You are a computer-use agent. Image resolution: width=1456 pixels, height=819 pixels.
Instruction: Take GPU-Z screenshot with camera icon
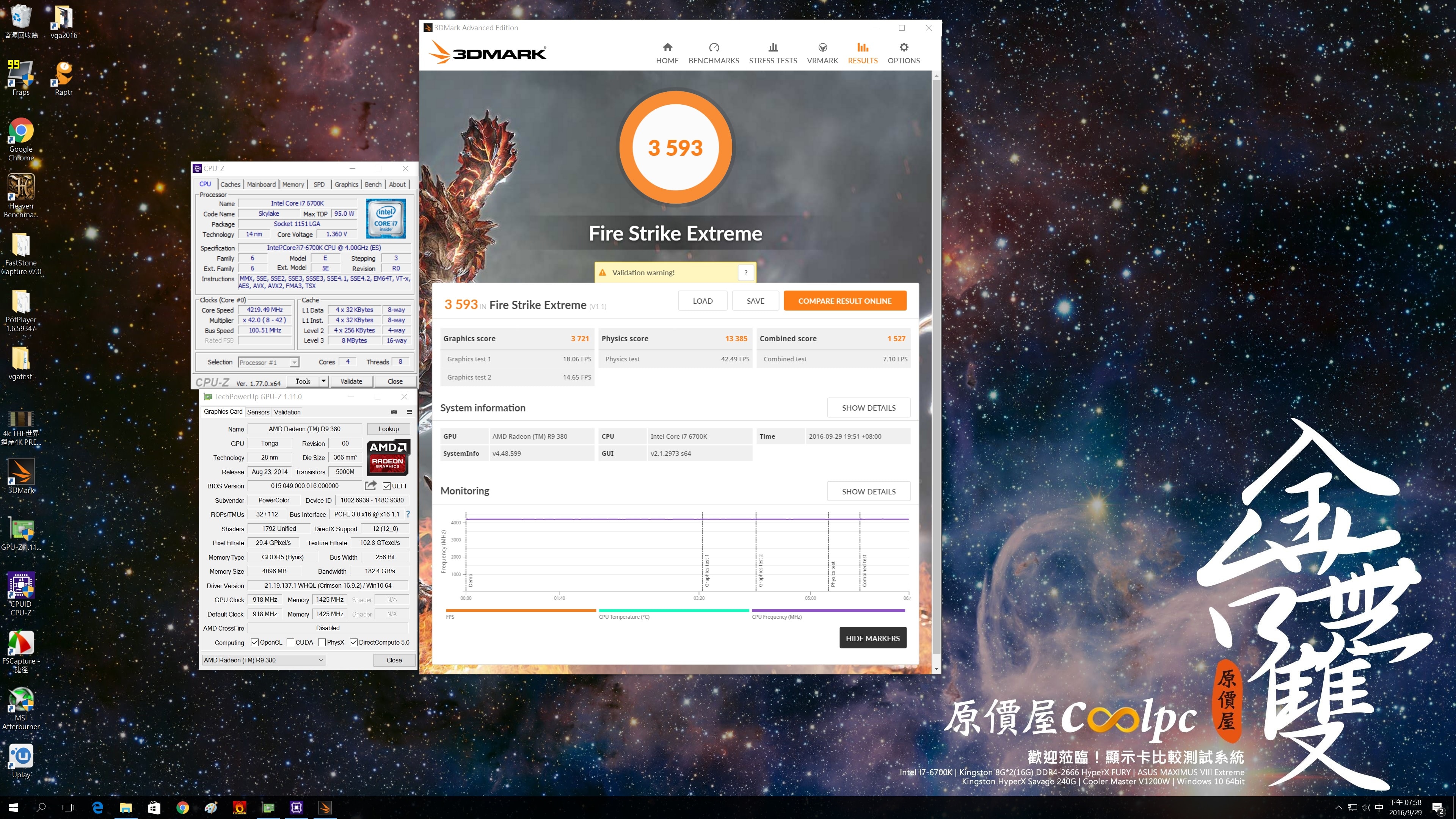coord(394,412)
